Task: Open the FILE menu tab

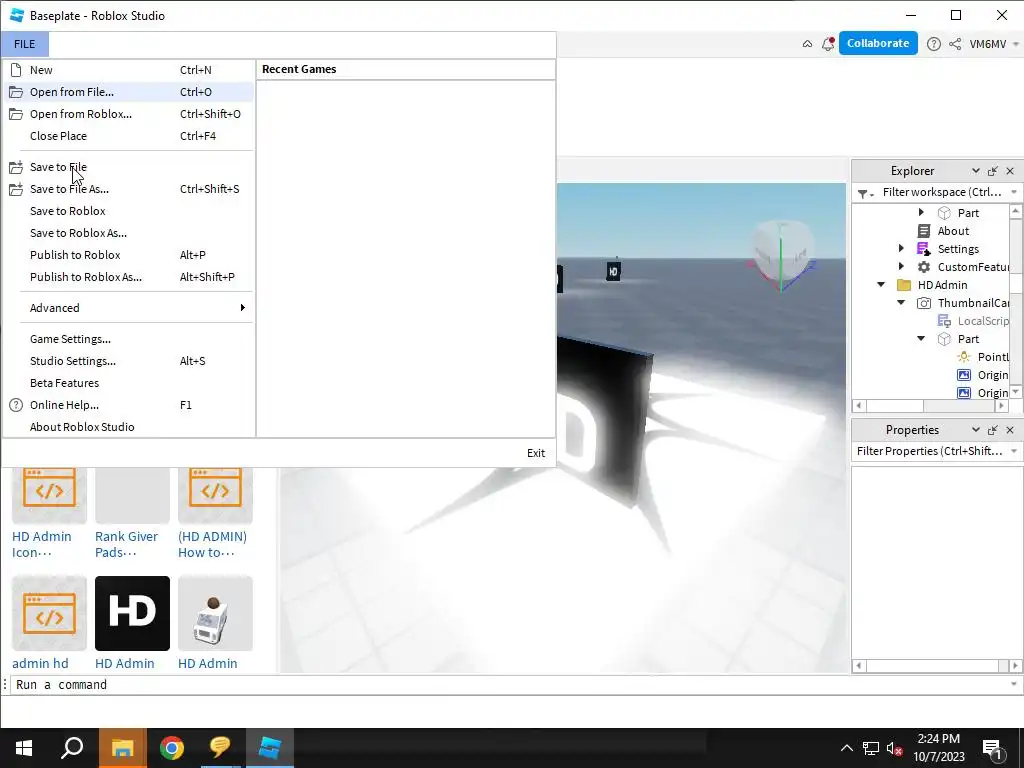Action: click(x=25, y=44)
